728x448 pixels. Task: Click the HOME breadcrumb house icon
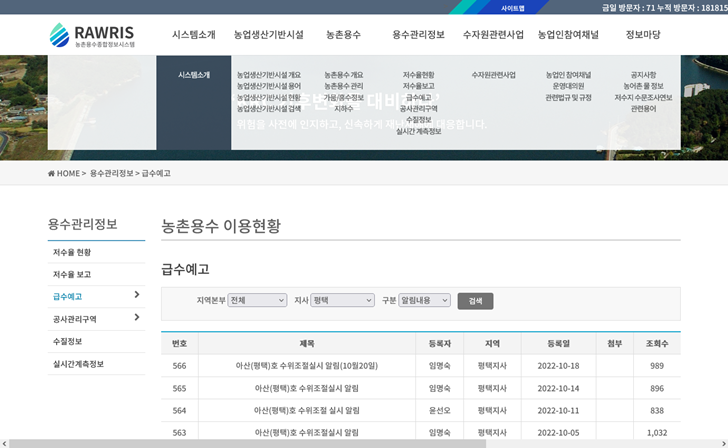tap(51, 173)
